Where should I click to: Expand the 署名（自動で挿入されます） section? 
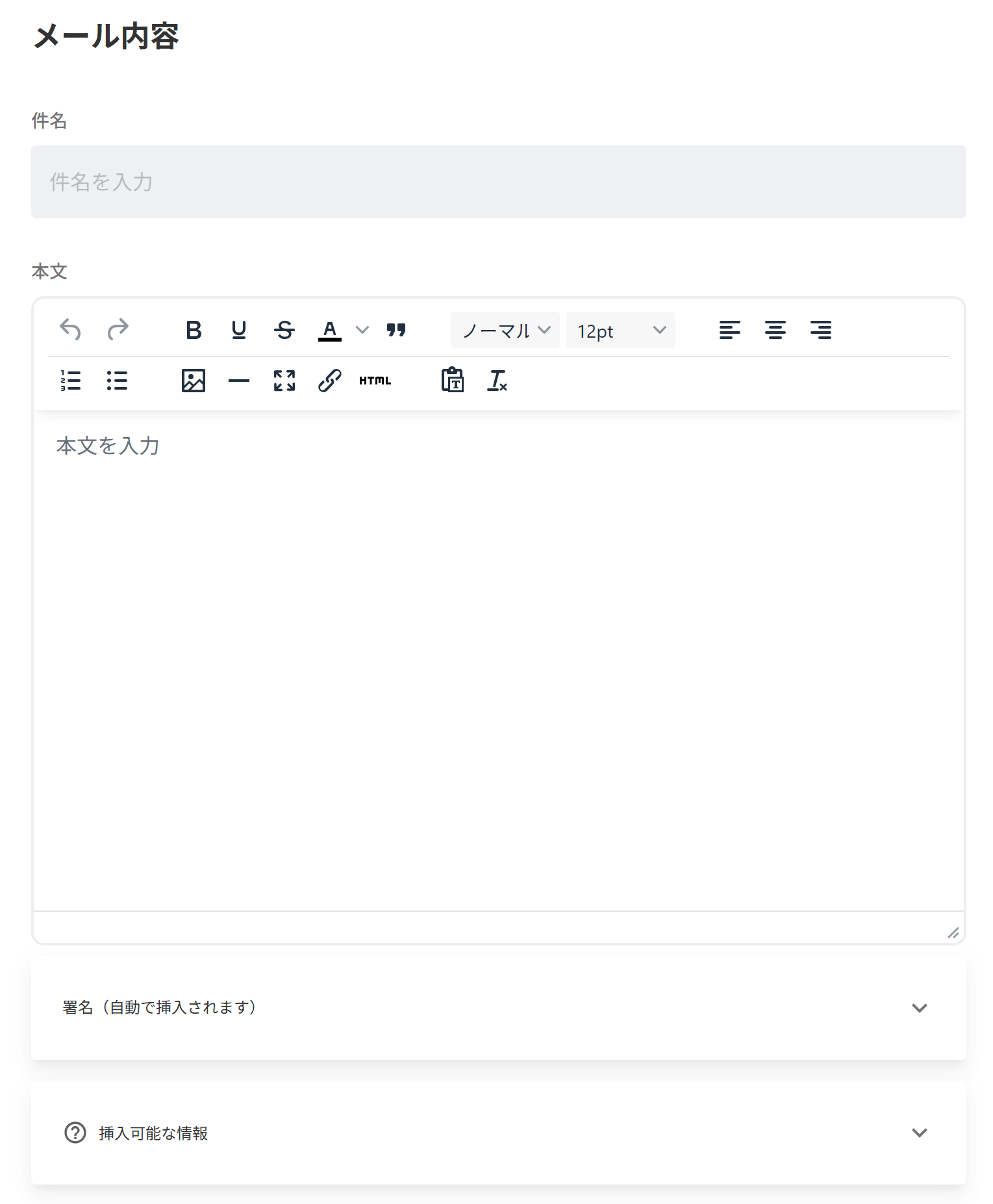(x=499, y=1008)
